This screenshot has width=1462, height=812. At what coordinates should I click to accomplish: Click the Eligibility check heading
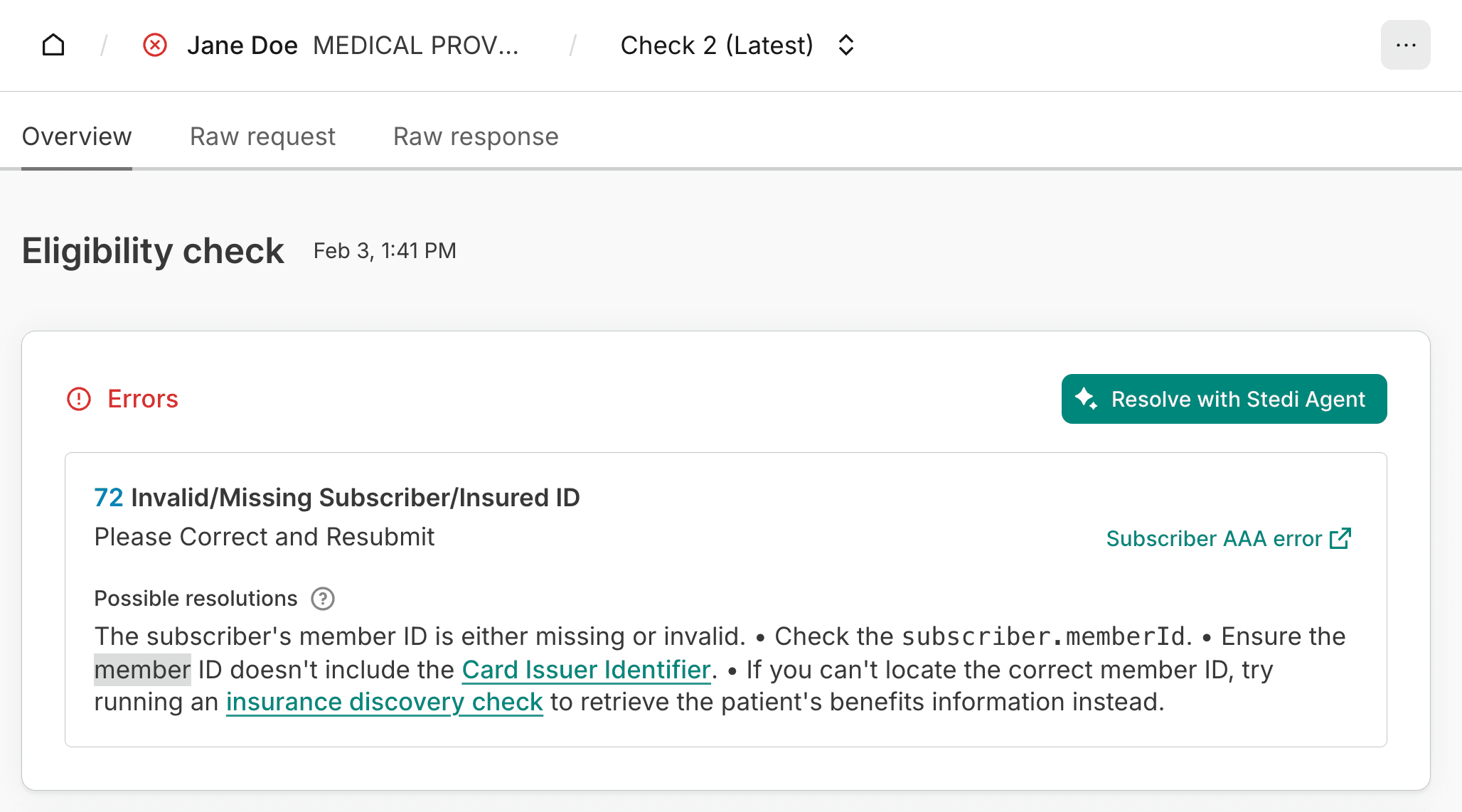pos(153,251)
